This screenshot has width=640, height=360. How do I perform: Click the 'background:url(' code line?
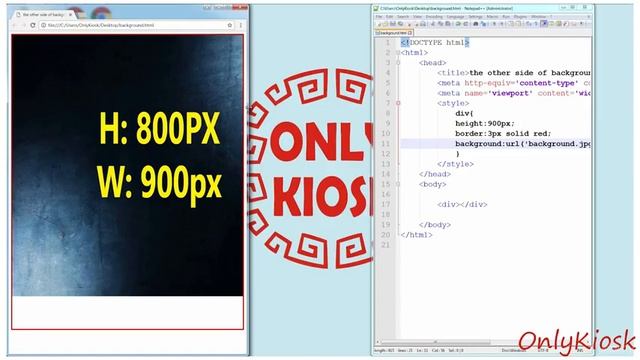point(522,144)
